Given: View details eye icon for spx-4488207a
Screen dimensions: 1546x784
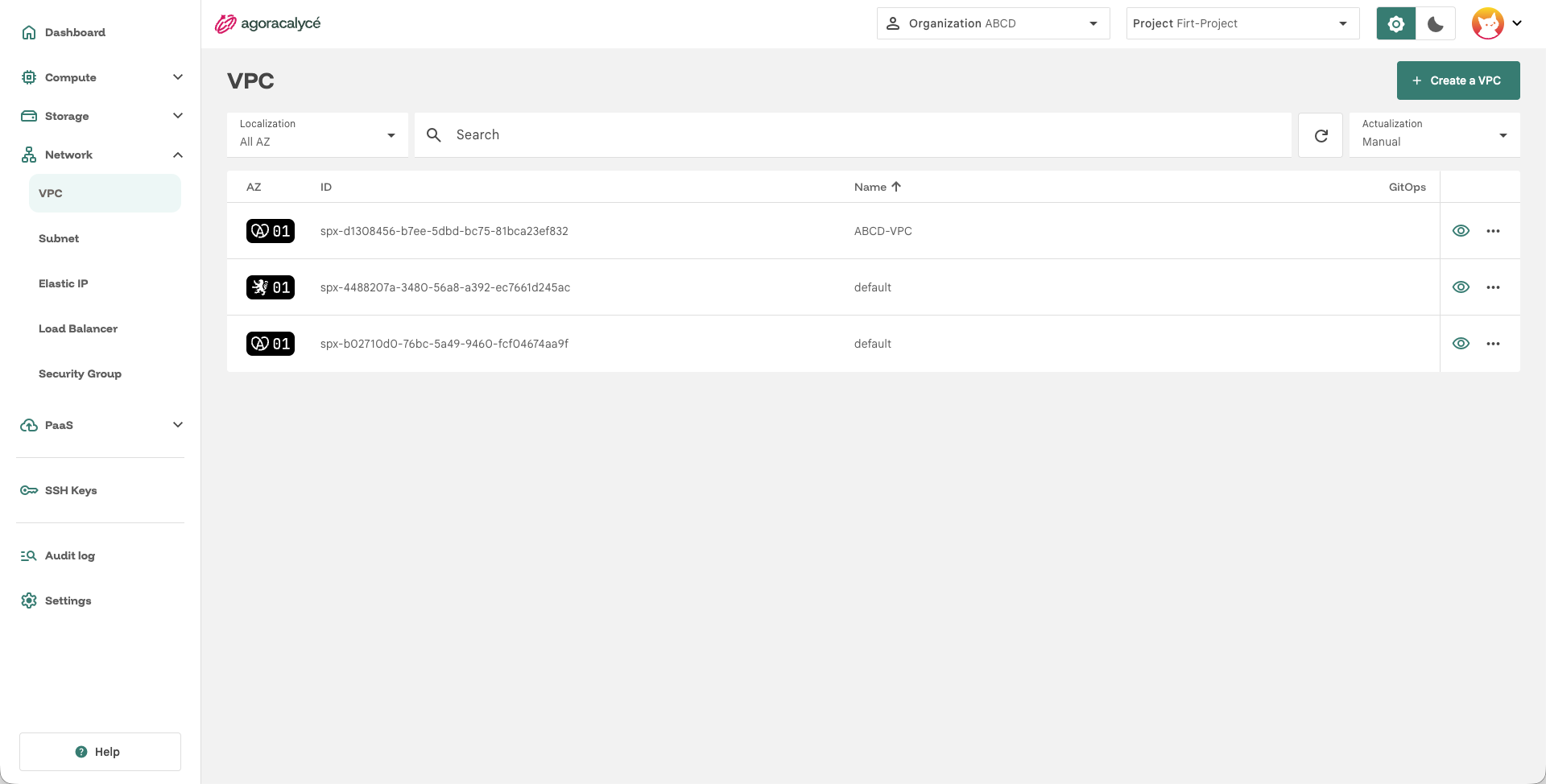Looking at the screenshot, I should pos(1461,287).
